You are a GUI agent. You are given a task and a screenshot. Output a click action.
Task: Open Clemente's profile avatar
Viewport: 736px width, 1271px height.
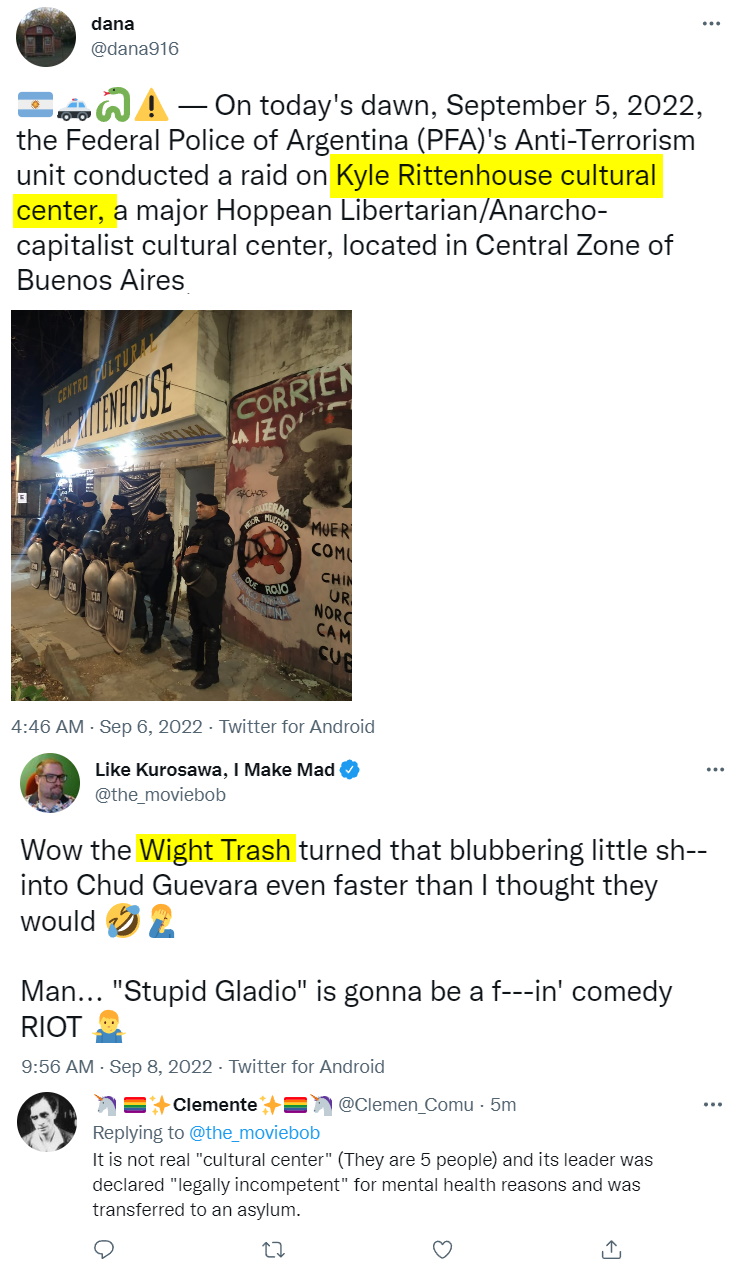[x=47, y=1121]
